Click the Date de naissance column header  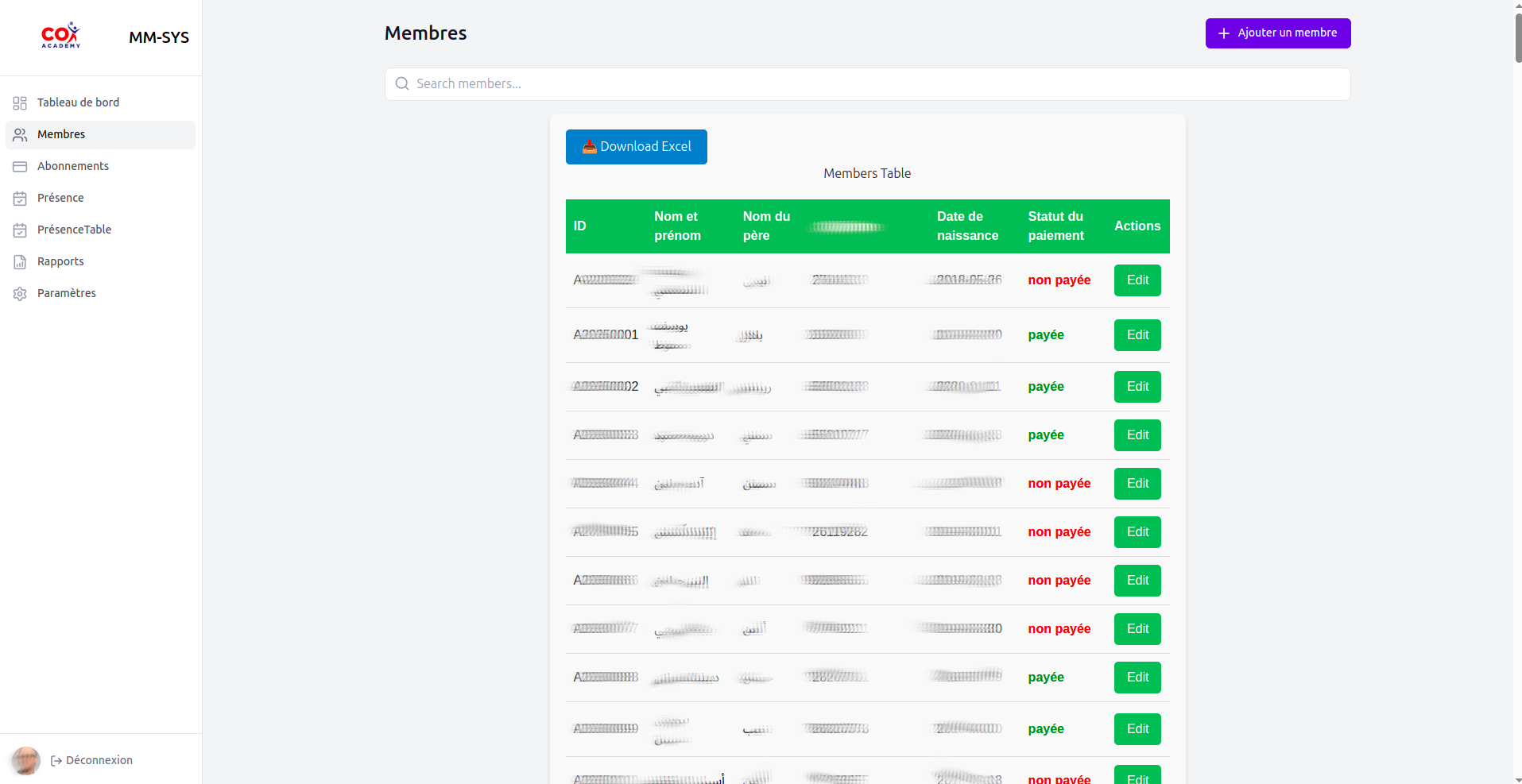[967, 226]
